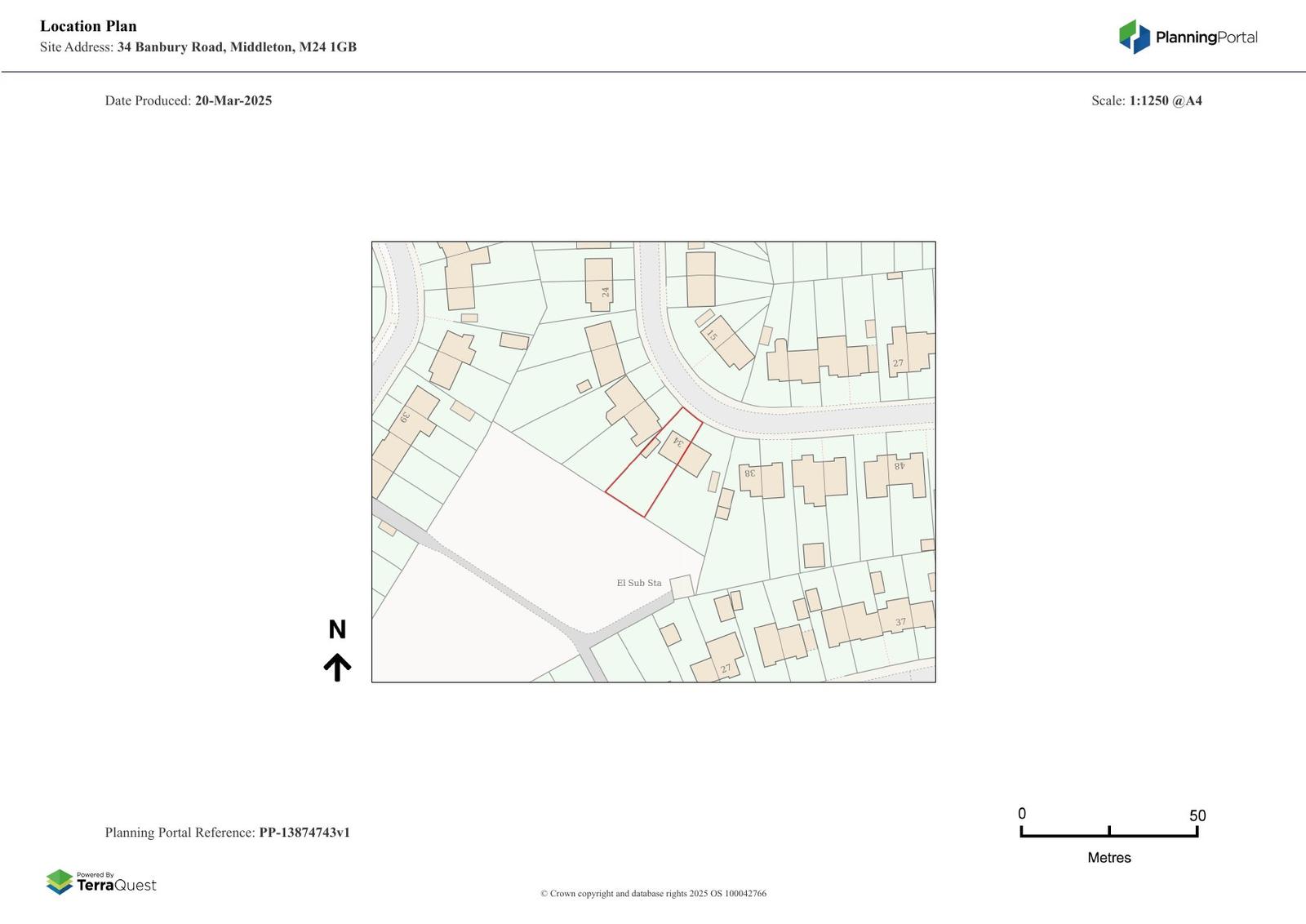The image size is (1306, 924).
Task: Click the building numbered 15 on the map
Action: click(x=726, y=343)
